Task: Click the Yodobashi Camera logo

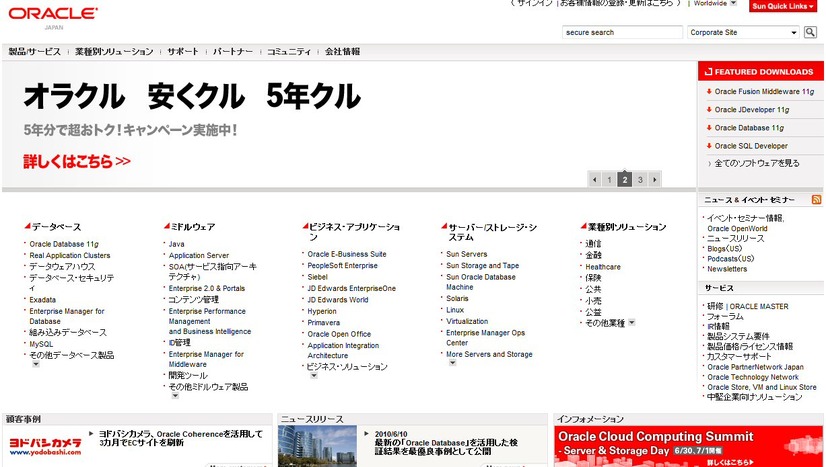Action: click(45, 446)
